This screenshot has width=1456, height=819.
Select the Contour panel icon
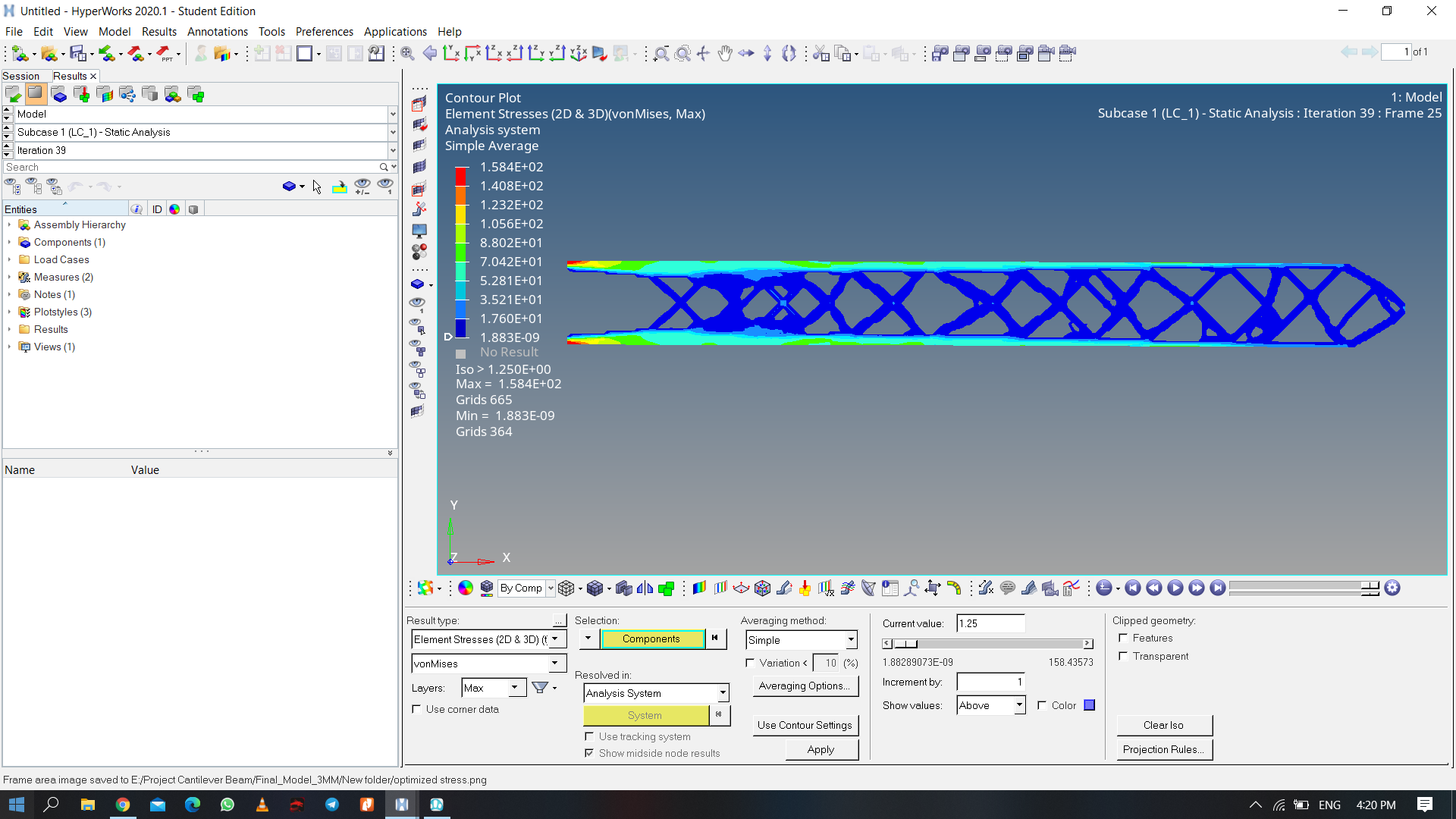click(x=698, y=589)
